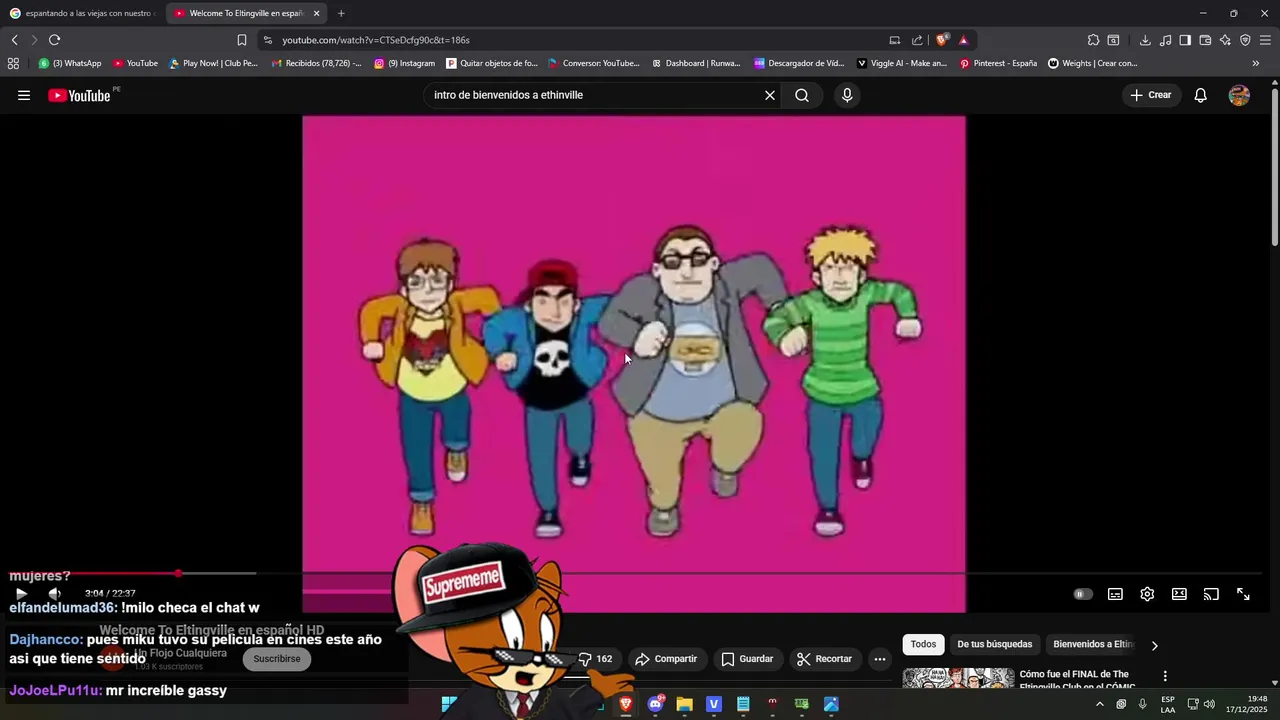Toggle the autoplay switch
This screenshot has height=720, width=1280.
pyautogui.click(x=1082, y=594)
